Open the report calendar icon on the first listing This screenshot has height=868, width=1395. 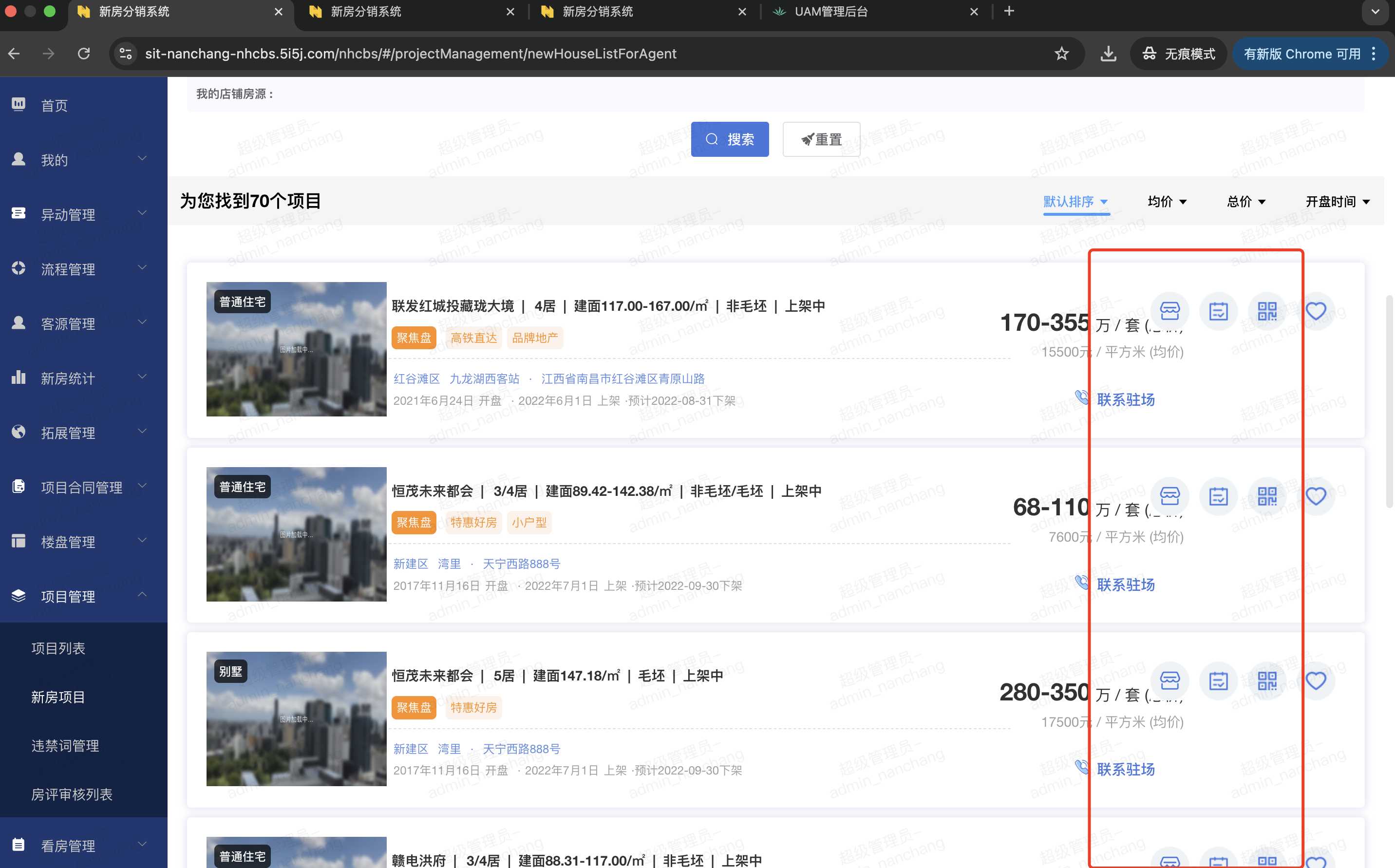point(1218,311)
